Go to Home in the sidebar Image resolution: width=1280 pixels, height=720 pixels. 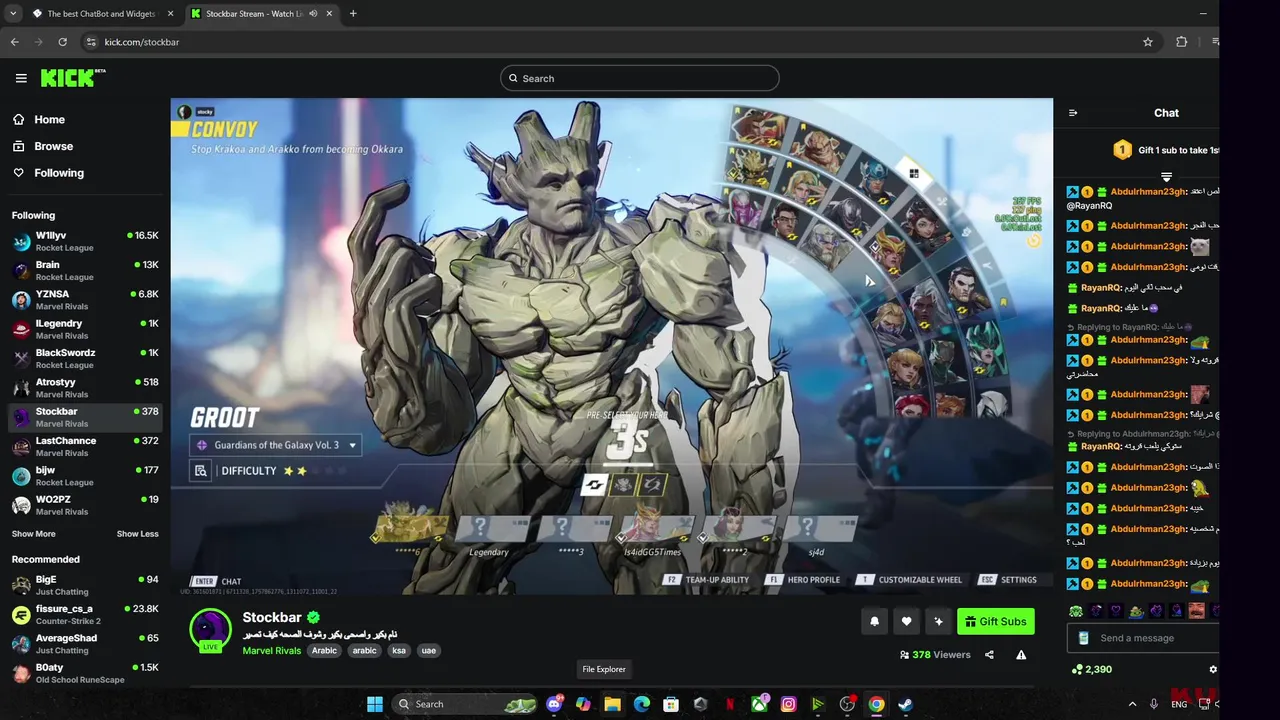pos(49,119)
